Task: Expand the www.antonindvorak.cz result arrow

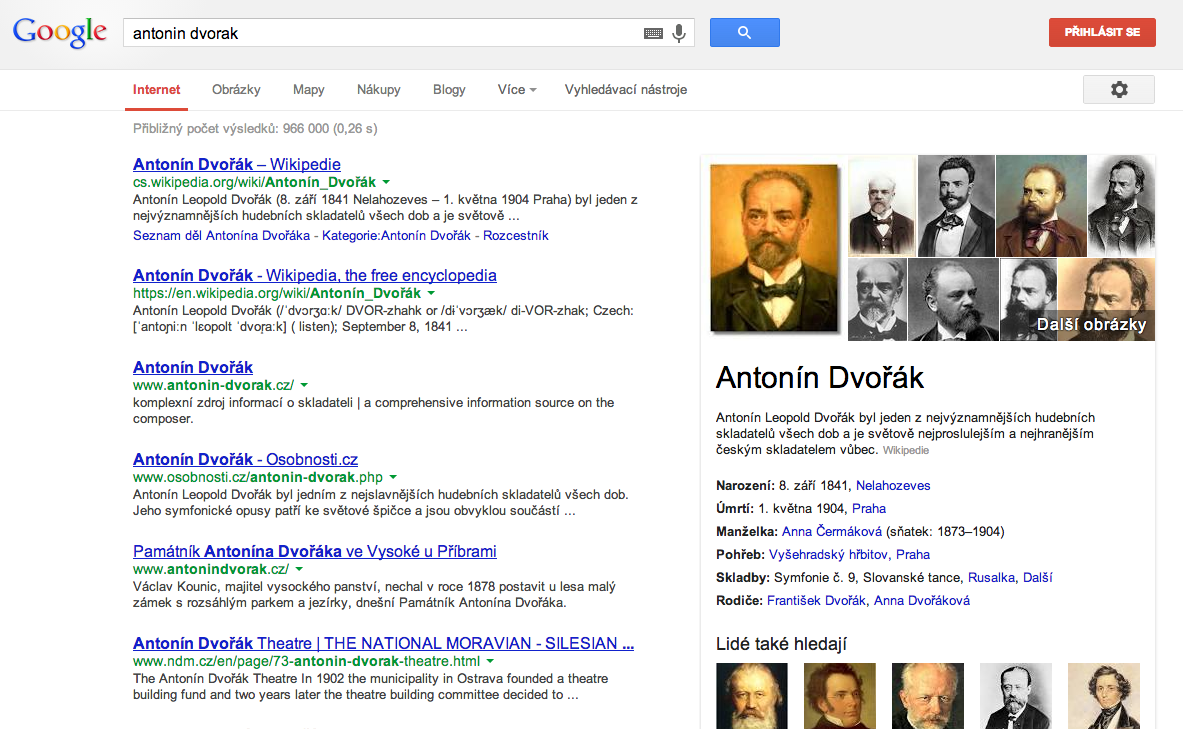Action: point(300,570)
